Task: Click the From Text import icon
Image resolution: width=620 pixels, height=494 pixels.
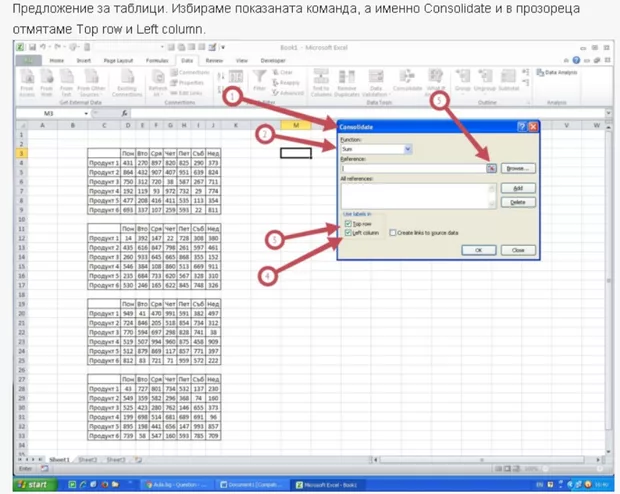Action: (66, 82)
